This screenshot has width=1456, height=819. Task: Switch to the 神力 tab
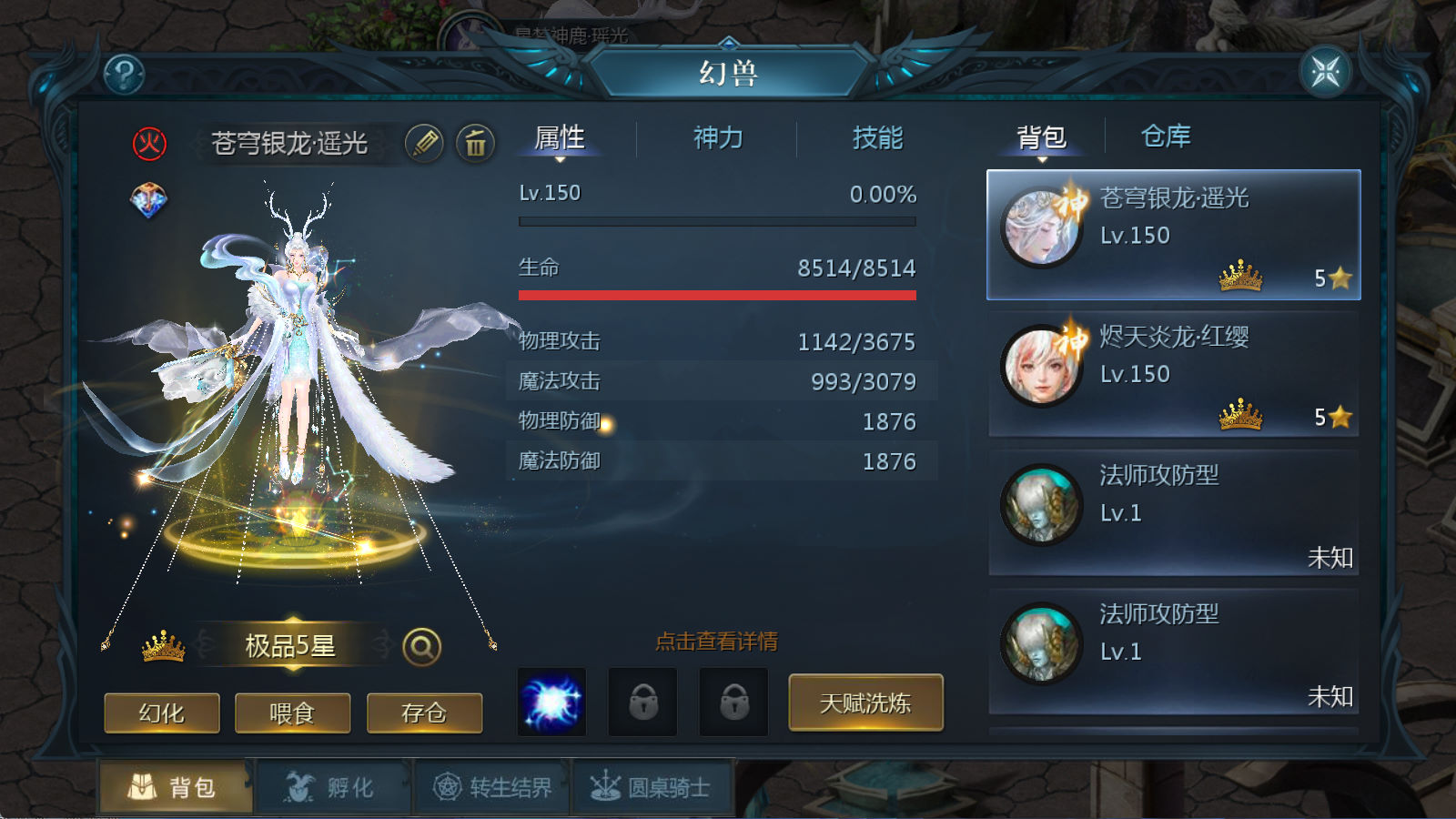click(x=718, y=138)
